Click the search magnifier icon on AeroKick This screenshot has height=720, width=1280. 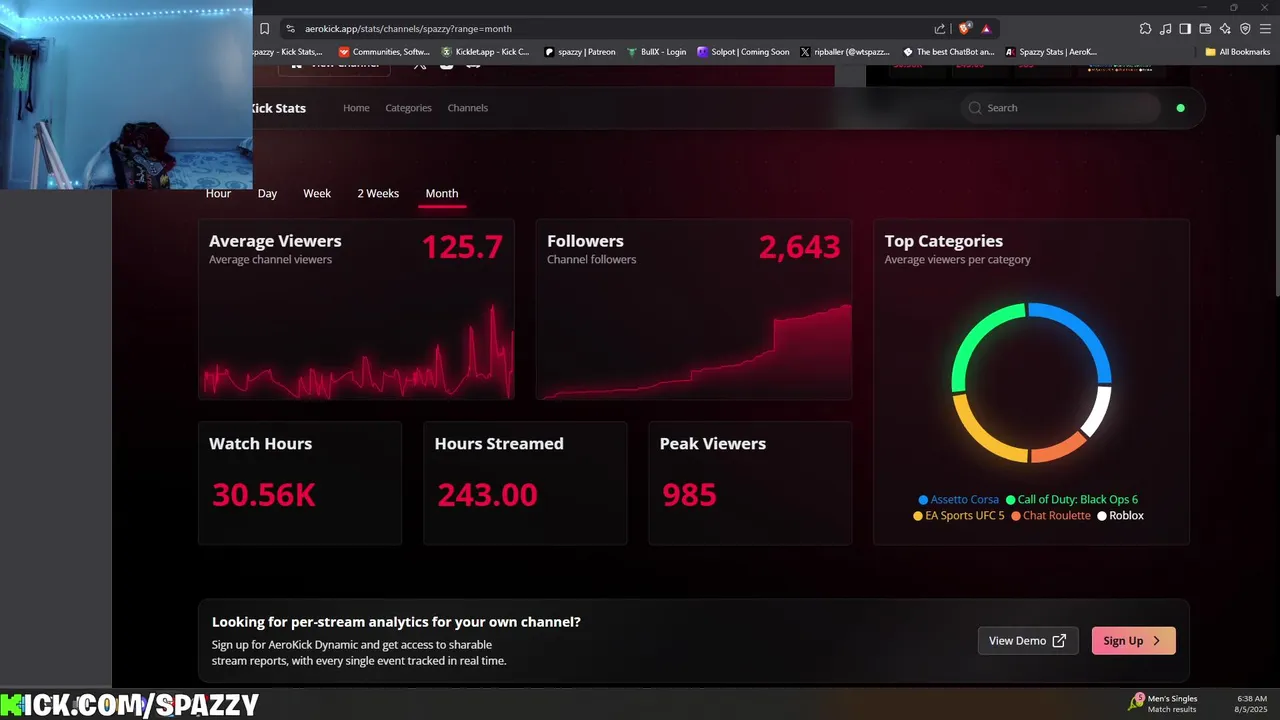[975, 108]
